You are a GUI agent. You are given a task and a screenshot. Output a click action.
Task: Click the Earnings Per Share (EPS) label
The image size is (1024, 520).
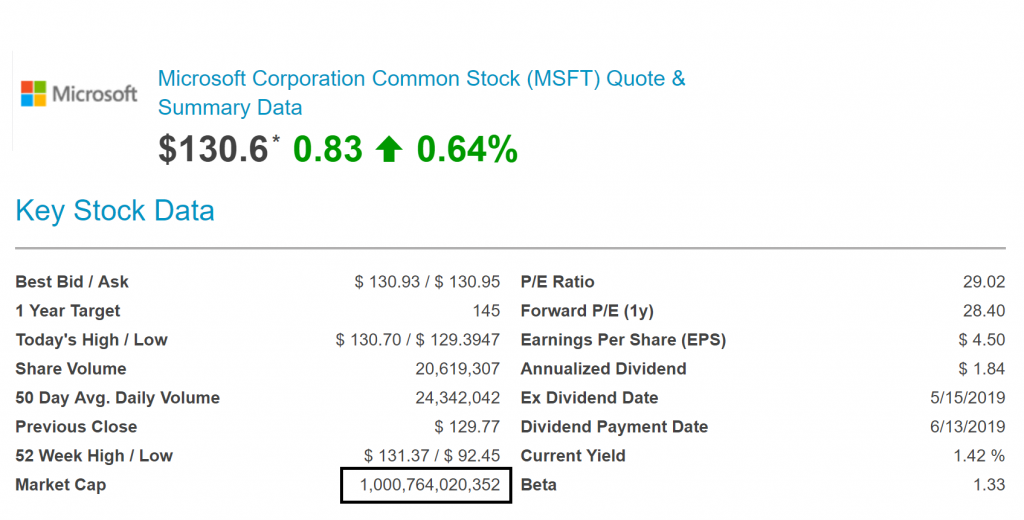pyautogui.click(x=623, y=340)
